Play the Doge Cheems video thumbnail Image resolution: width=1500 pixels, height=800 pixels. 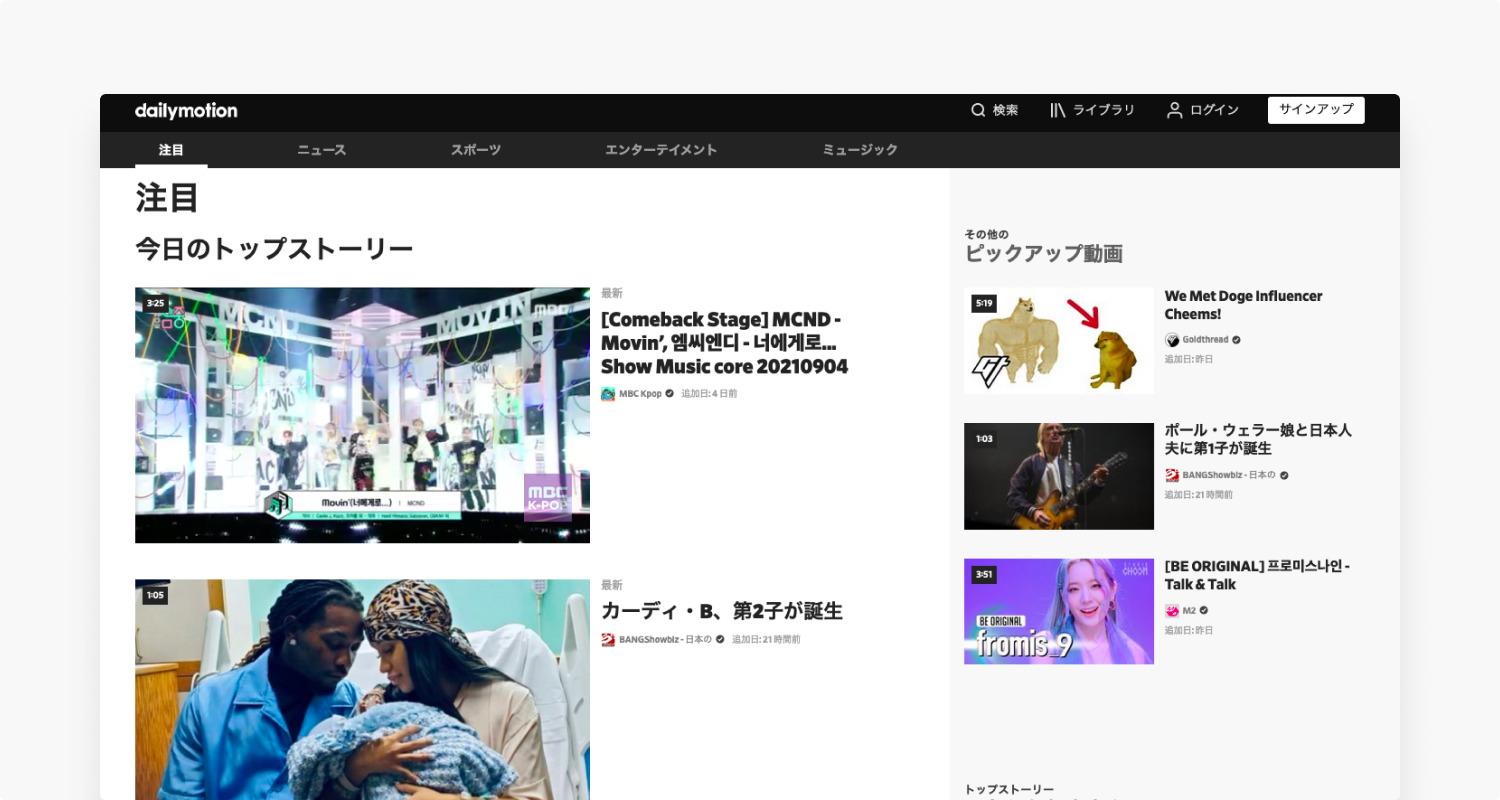(x=1059, y=341)
